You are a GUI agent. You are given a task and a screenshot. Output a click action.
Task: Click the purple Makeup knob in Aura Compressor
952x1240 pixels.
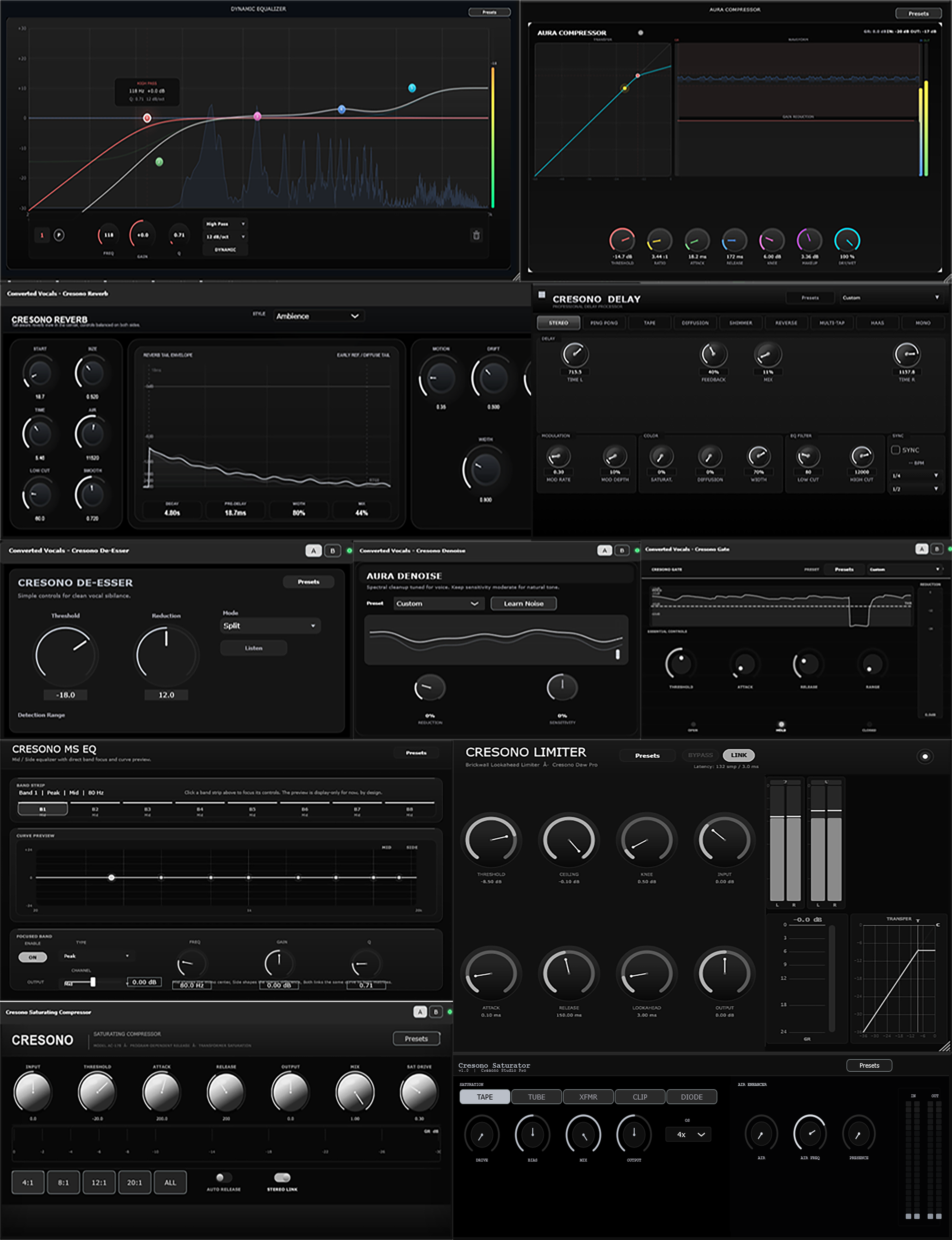[810, 240]
